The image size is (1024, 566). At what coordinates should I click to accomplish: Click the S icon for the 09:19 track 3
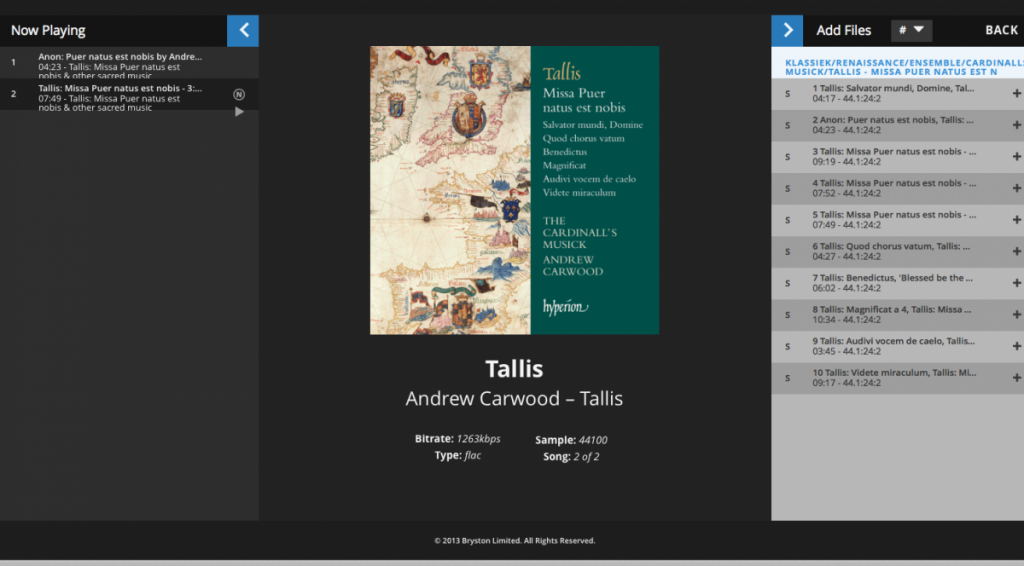[788, 157]
